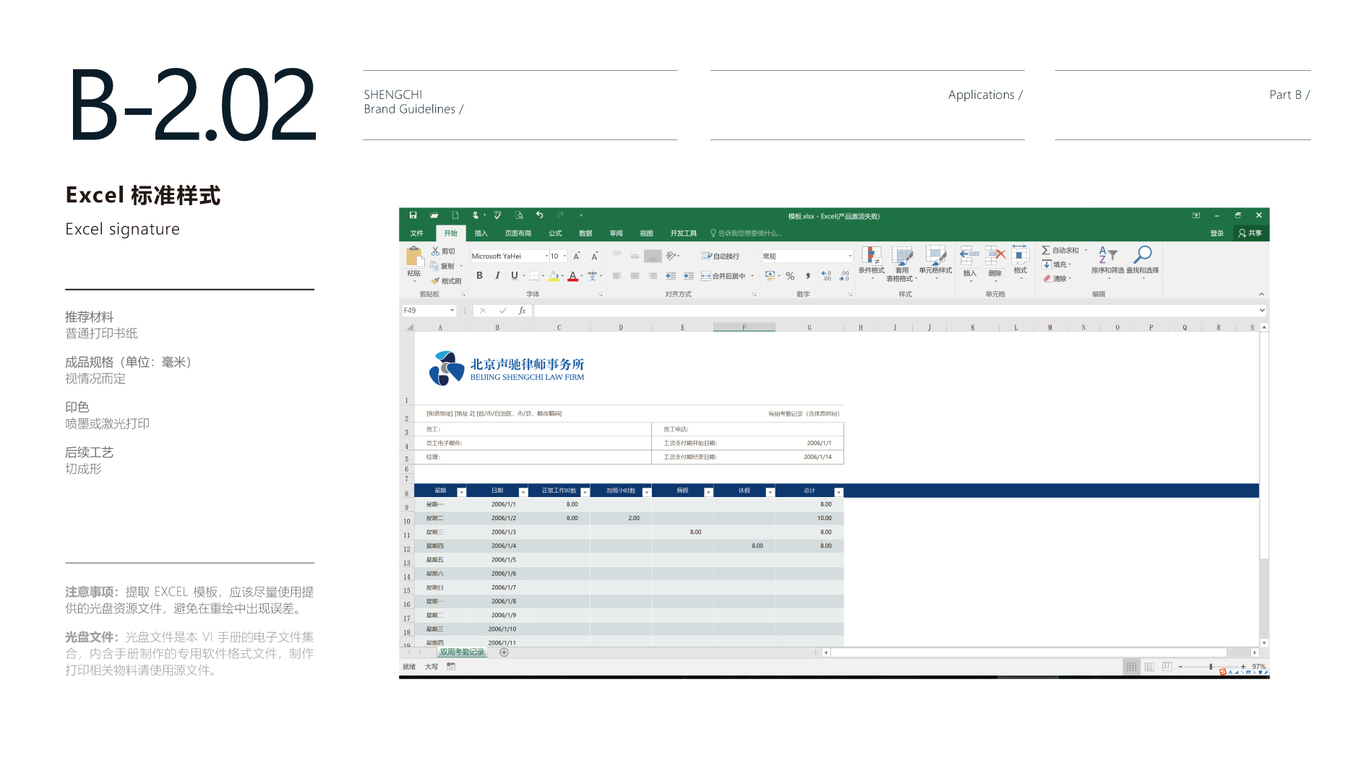Toggle Wrap Text (自动换行)
This screenshot has width=1366, height=768.
721,256
